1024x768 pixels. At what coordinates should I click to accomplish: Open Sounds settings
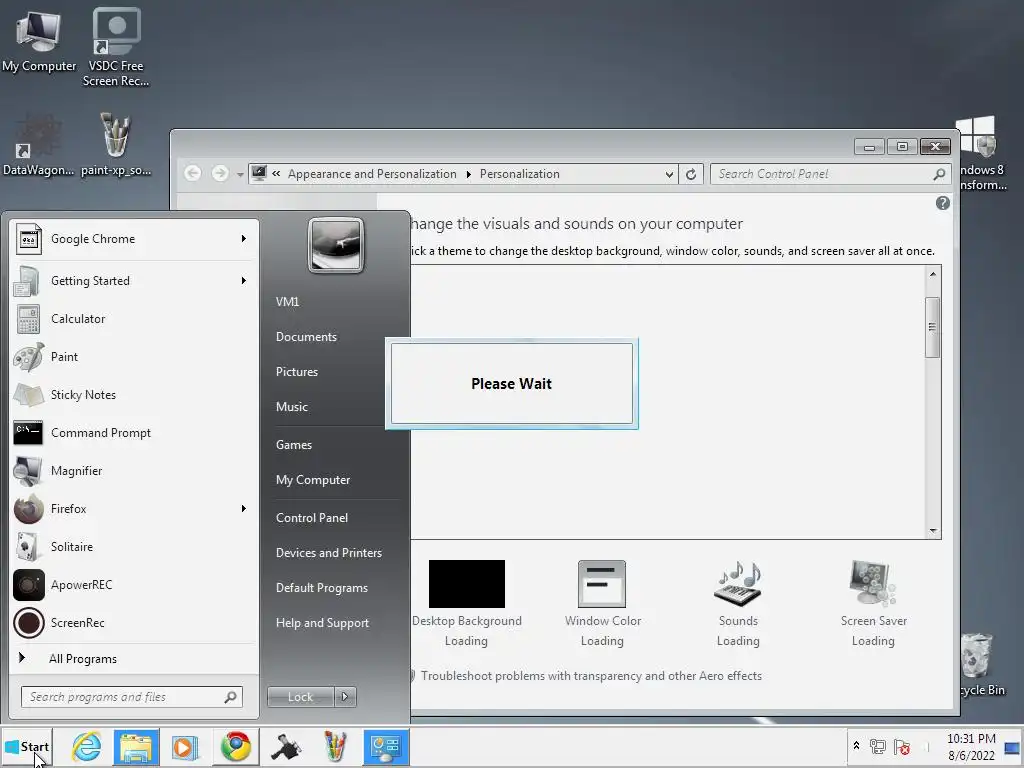tap(738, 603)
